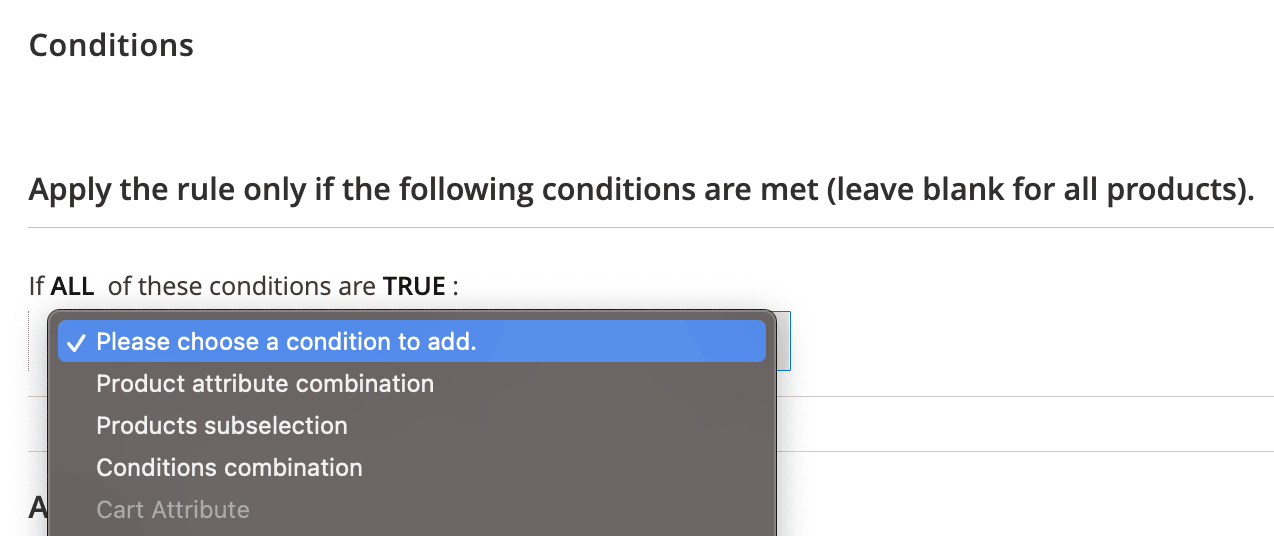
Task: Pick "Conditions combination" in dropdown list
Action: [x=229, y=468]
